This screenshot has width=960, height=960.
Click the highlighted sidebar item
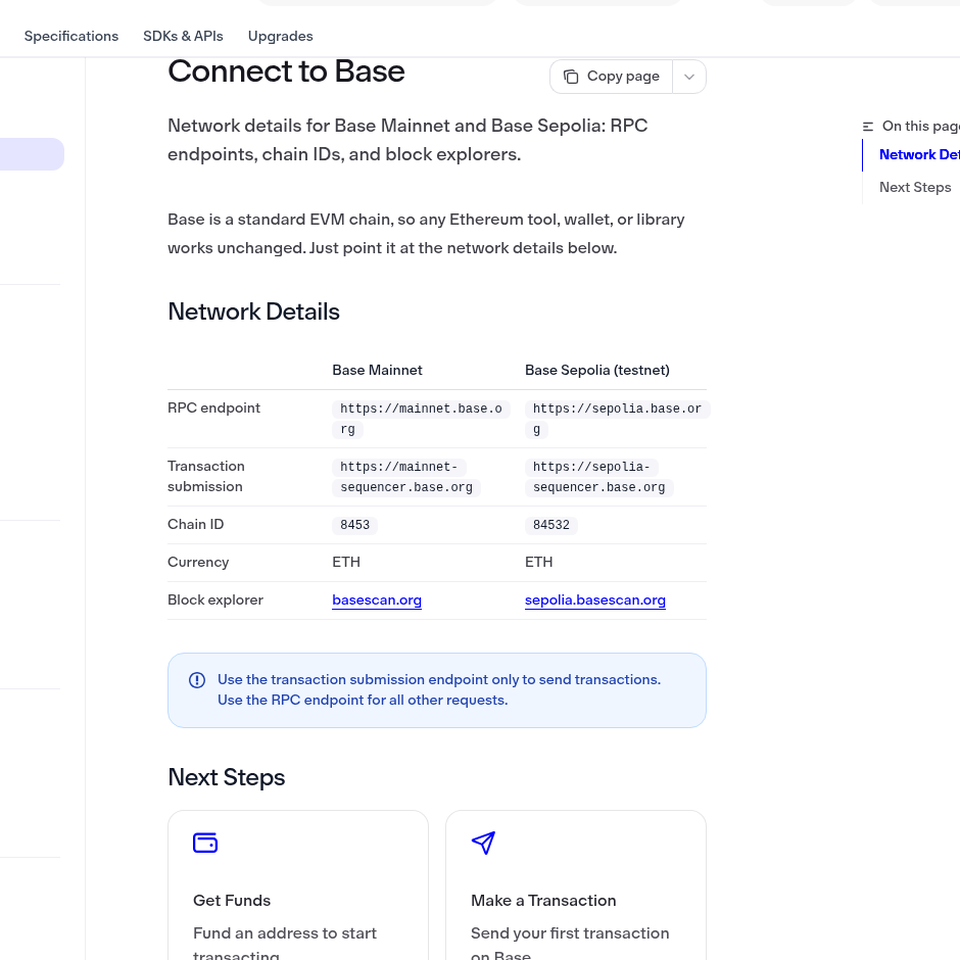pos(32,154)
